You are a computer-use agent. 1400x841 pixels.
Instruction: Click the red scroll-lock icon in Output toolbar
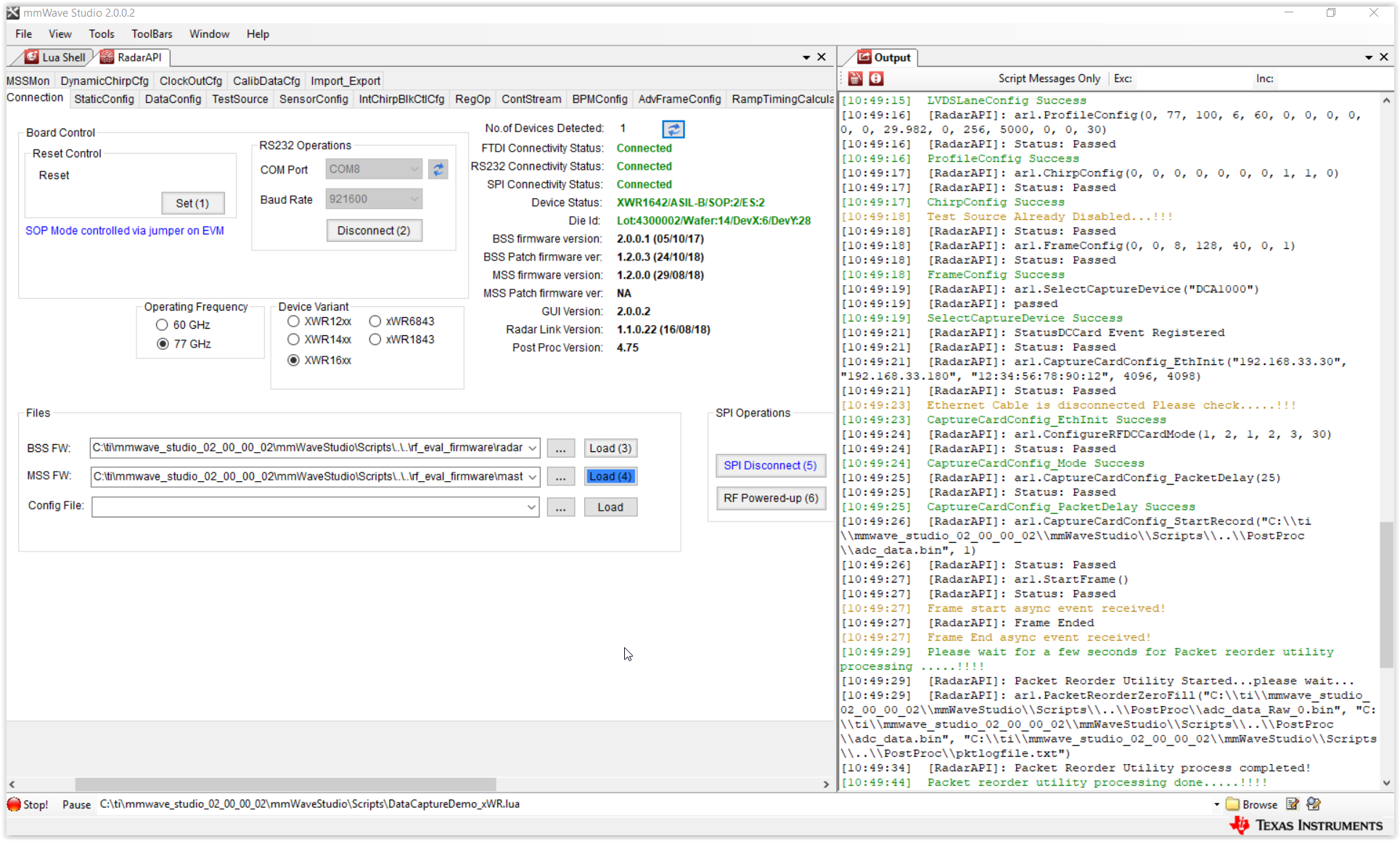[x=876, y=78]
